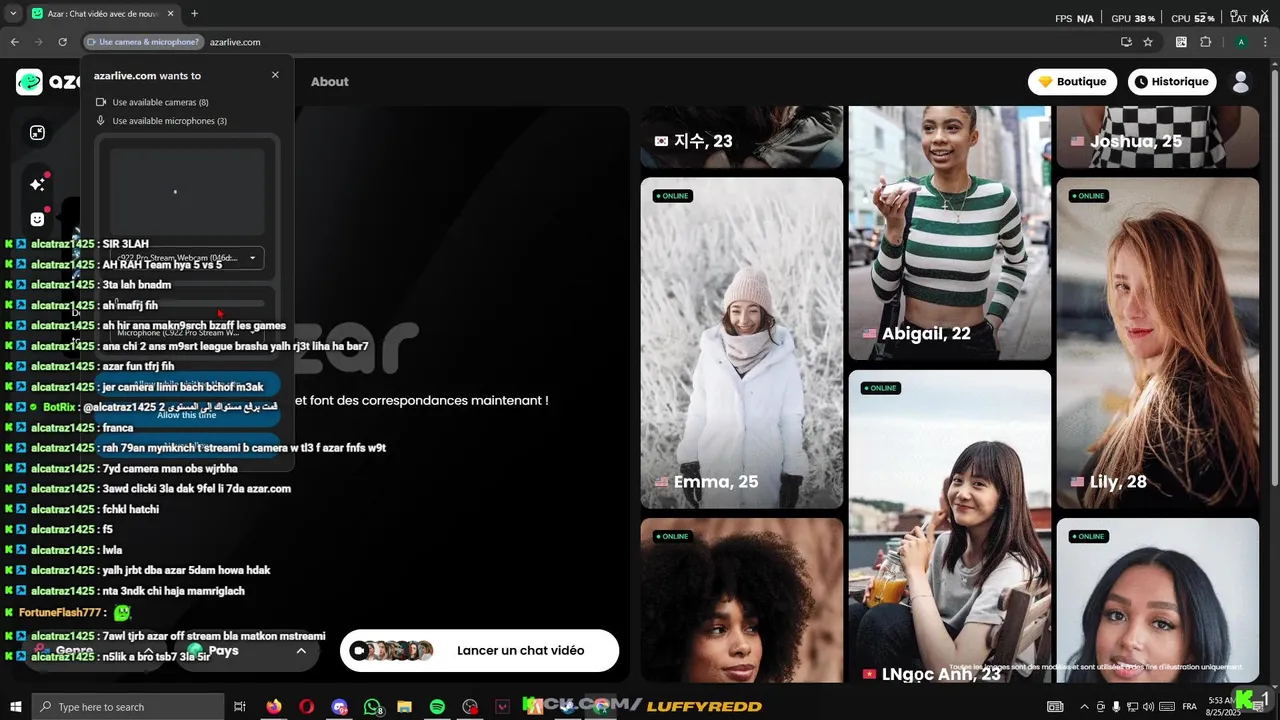Open the Historique button

click(1172, 82)
